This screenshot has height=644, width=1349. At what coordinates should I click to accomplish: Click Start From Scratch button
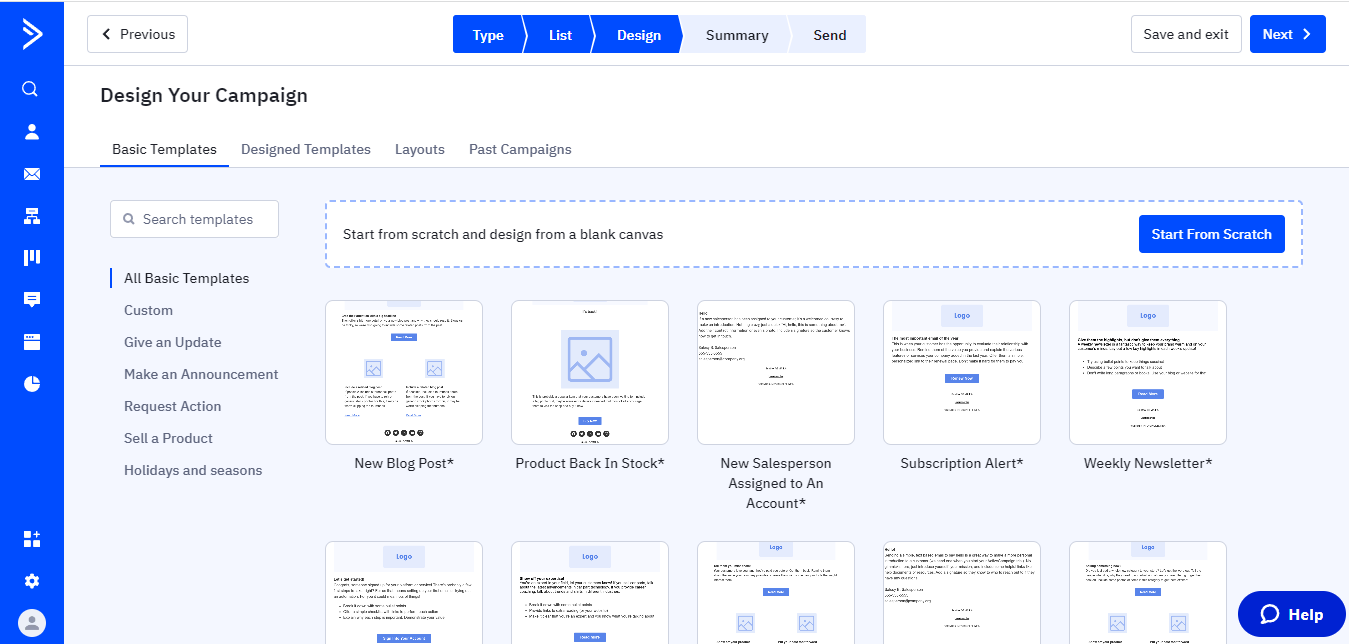pyautogui.click(x=1212, y=234)
